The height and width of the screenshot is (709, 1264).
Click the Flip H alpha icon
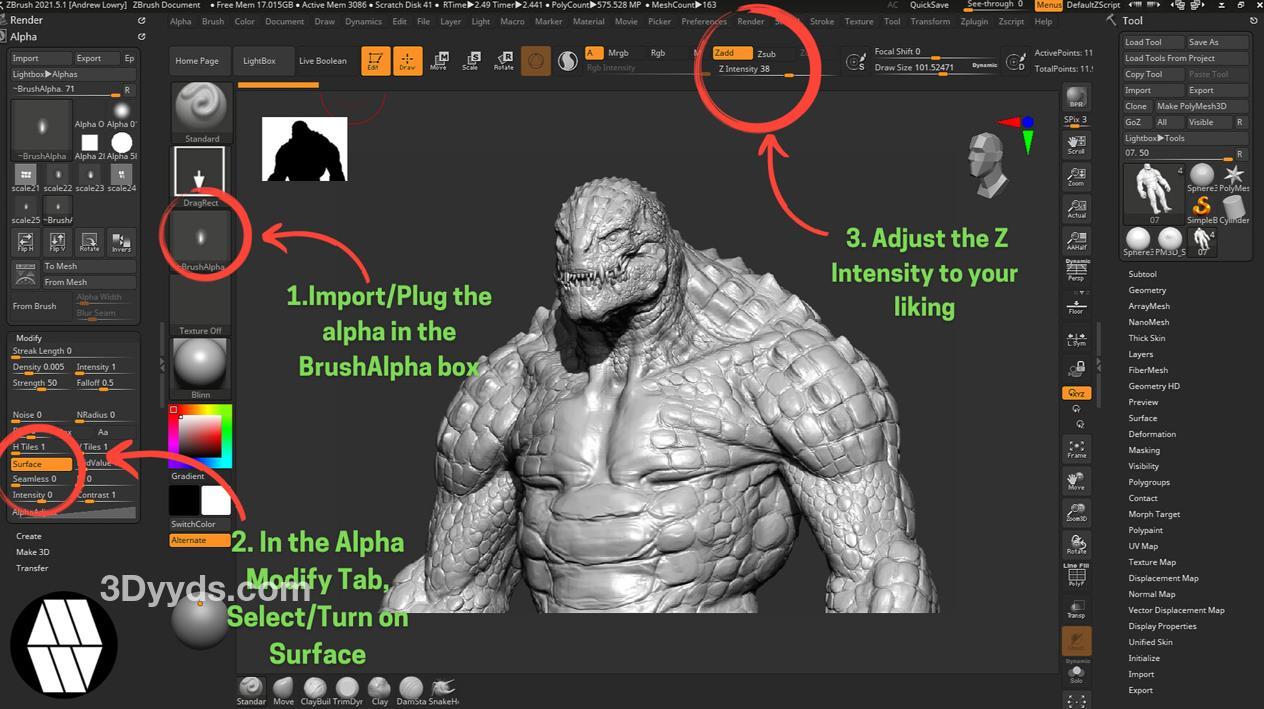click(25, 242)
